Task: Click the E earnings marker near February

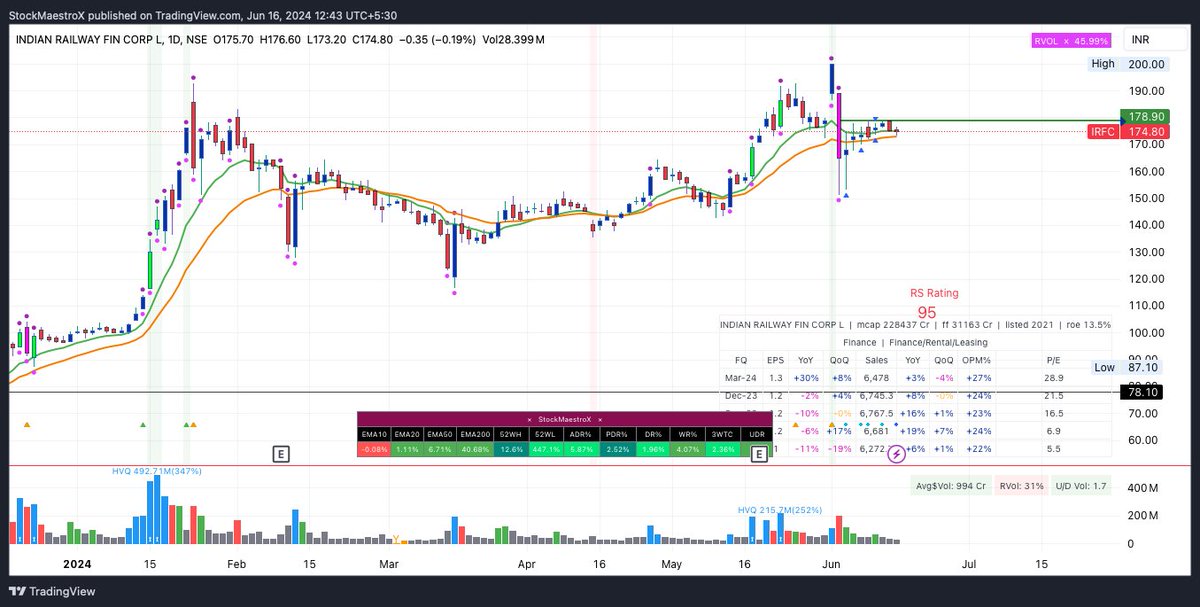Action: click(282, 454)
